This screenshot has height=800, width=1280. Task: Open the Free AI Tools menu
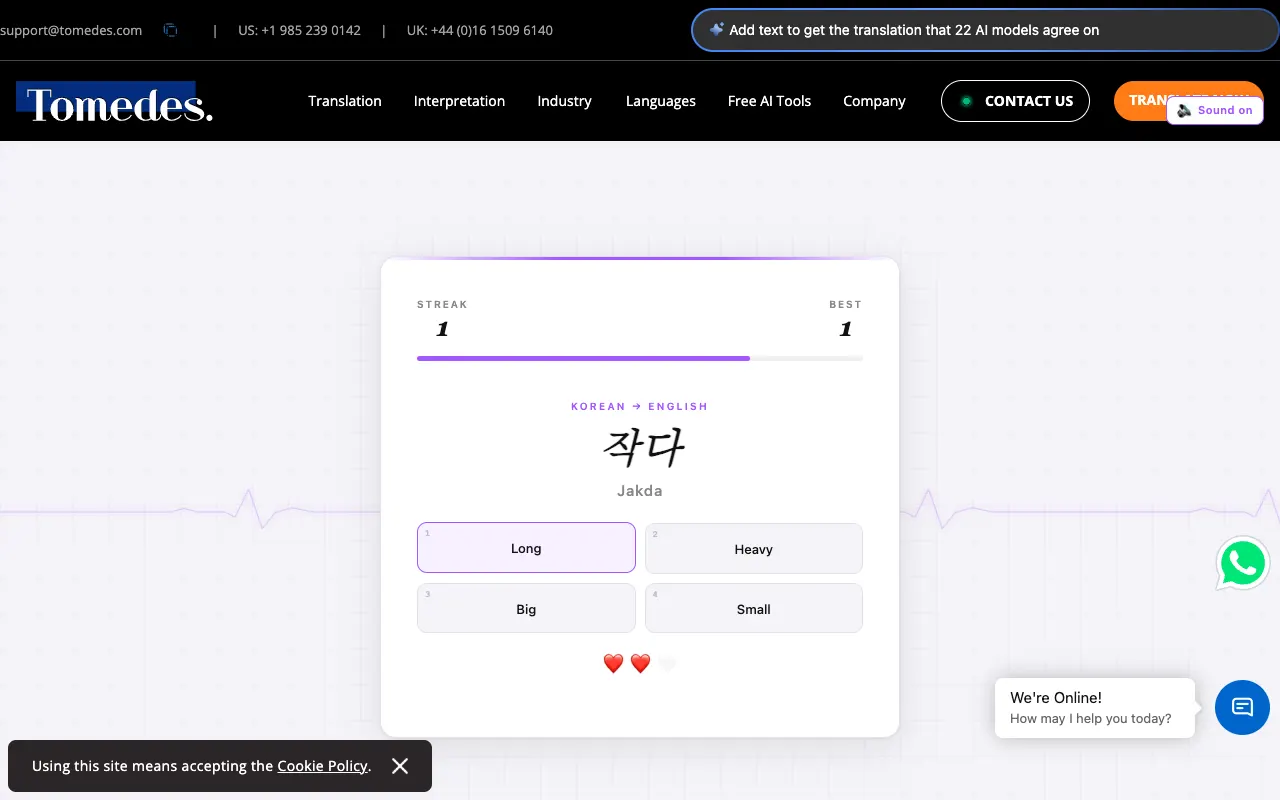point(769,101)
